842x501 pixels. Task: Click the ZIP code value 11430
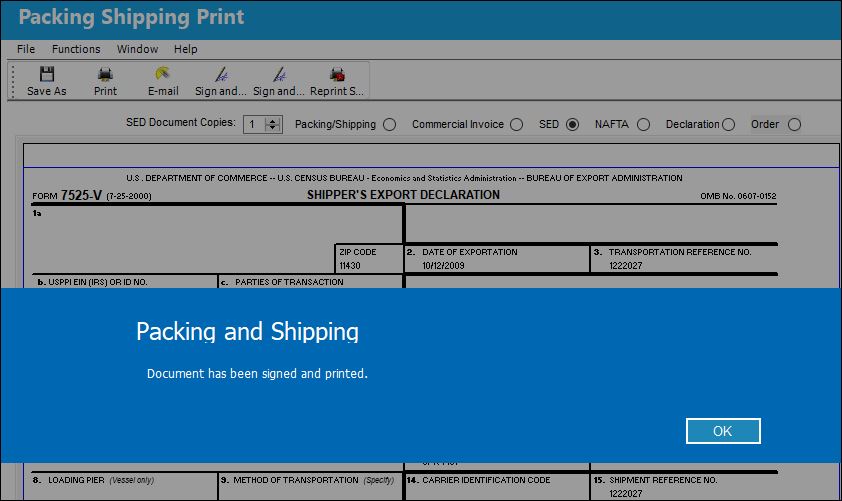point(350,266)
